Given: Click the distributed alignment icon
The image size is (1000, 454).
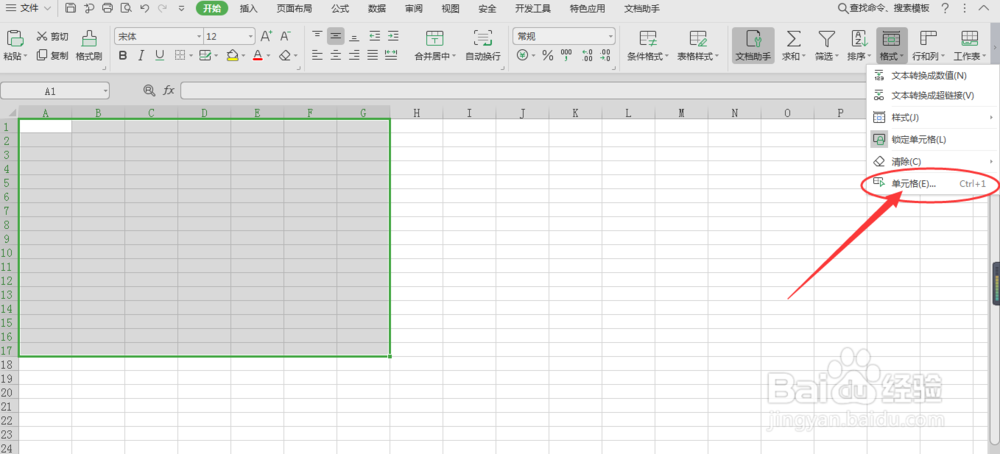Looking at the screenshot, I should click(x=392, y=55).
